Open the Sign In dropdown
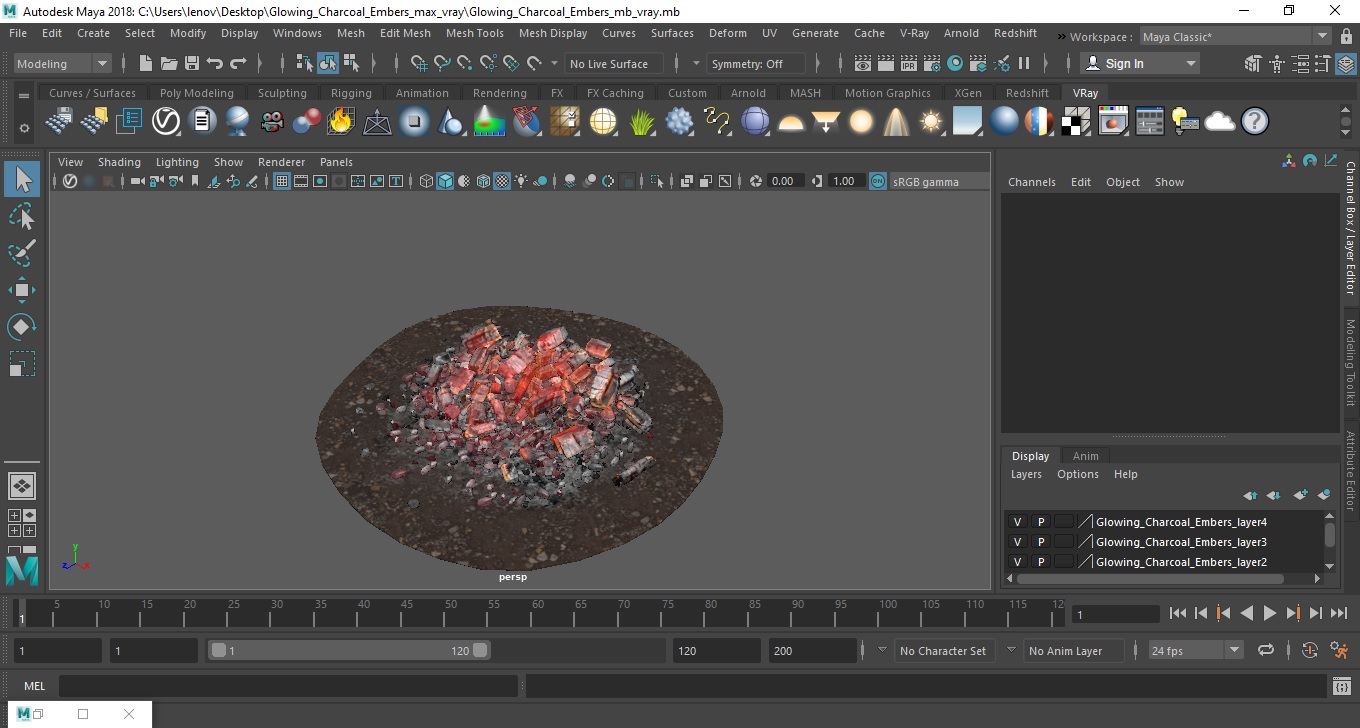The height and width of the screenshot is (728, 1360). click(1140, 63)
